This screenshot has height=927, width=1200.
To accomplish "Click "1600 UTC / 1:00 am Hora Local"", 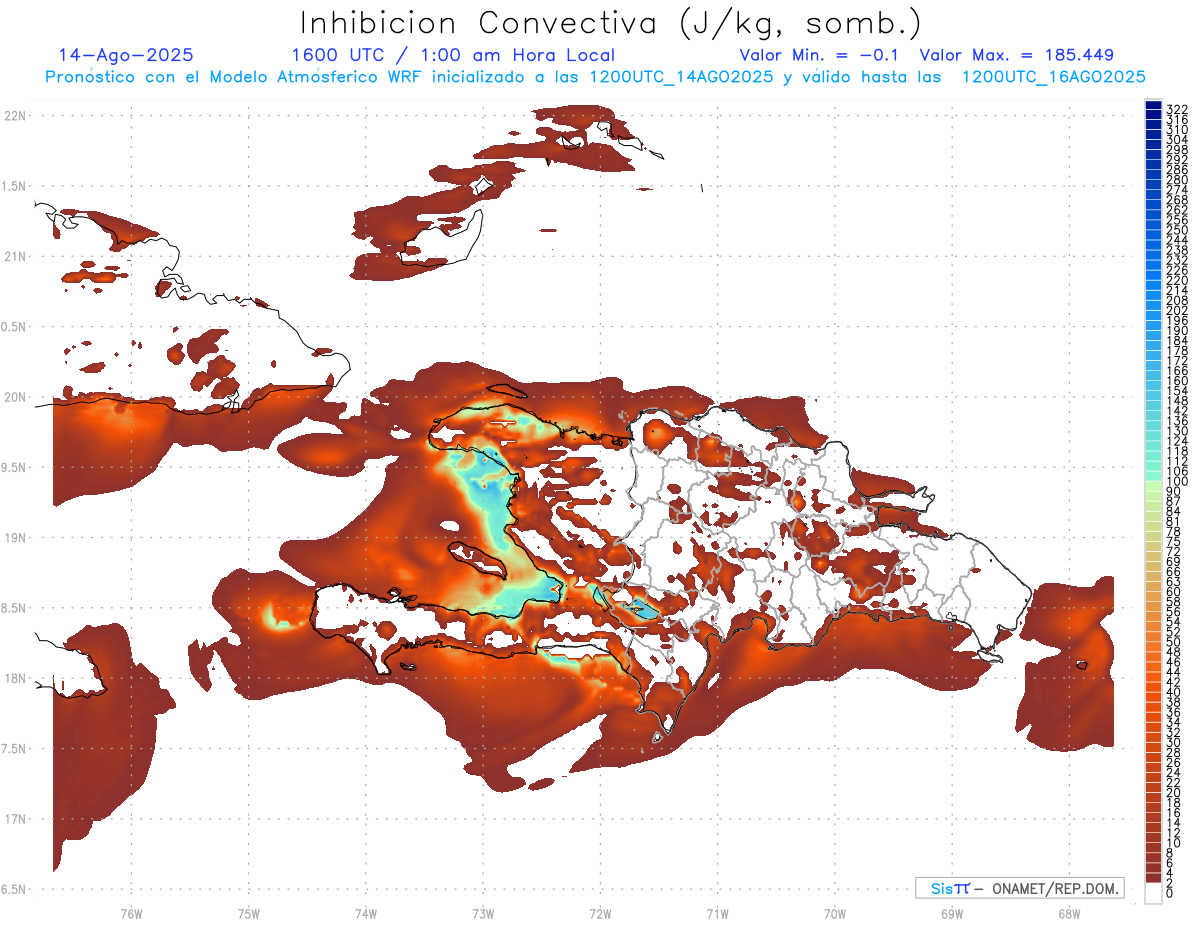I will (x=453, y=56).
